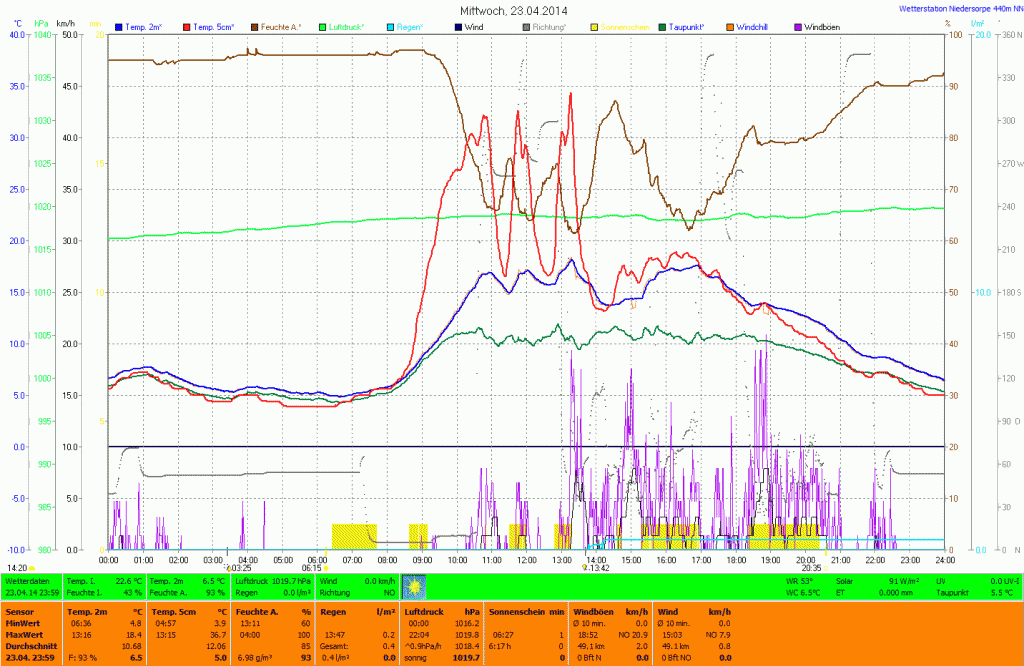
Task: Click the 20:35 sunset time marker
Action: 810,568
